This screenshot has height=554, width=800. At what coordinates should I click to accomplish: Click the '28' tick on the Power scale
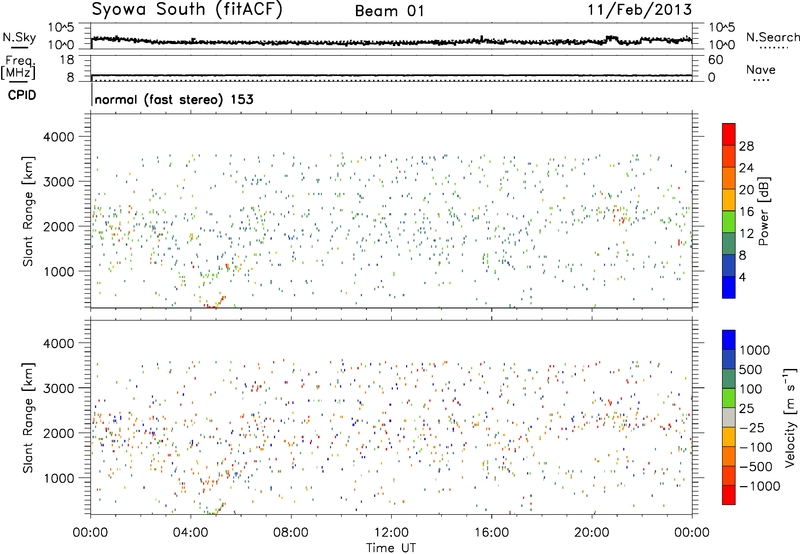[x=746, y=146]
